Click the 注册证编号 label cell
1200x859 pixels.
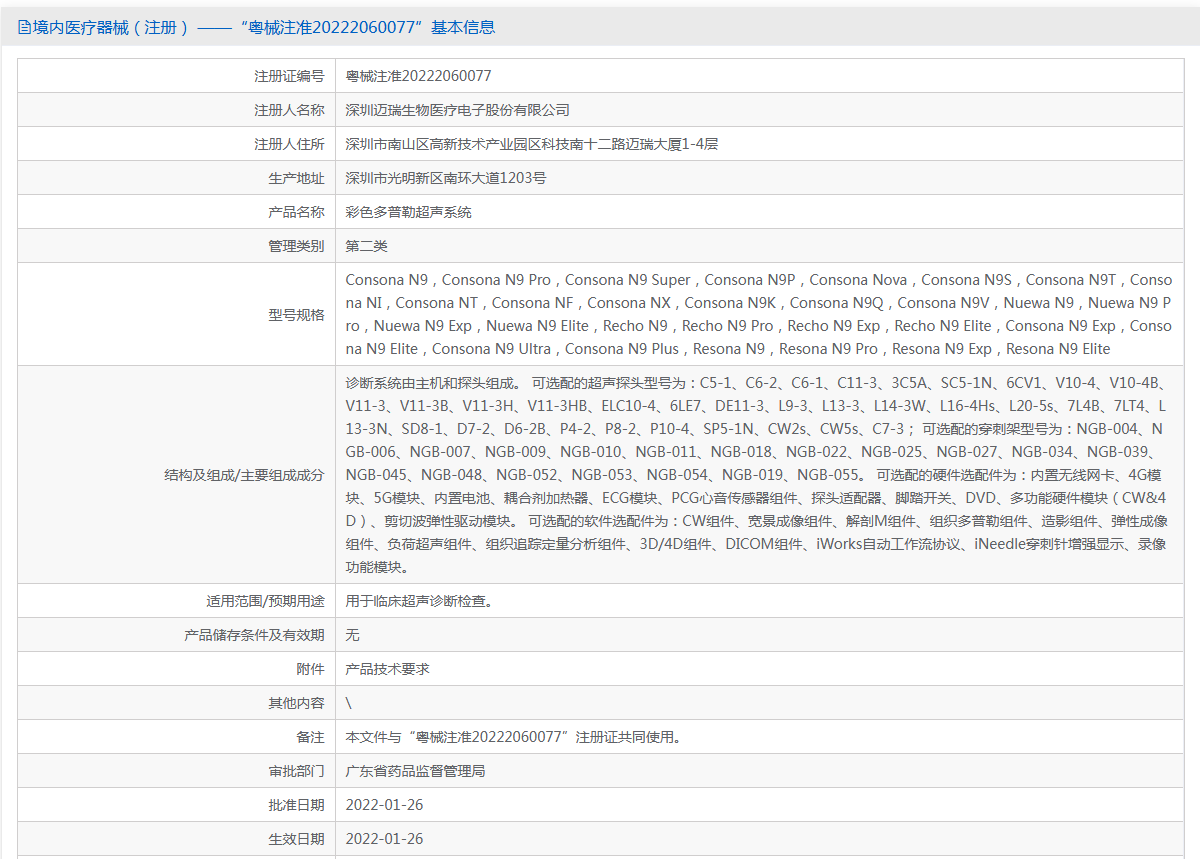289,76
